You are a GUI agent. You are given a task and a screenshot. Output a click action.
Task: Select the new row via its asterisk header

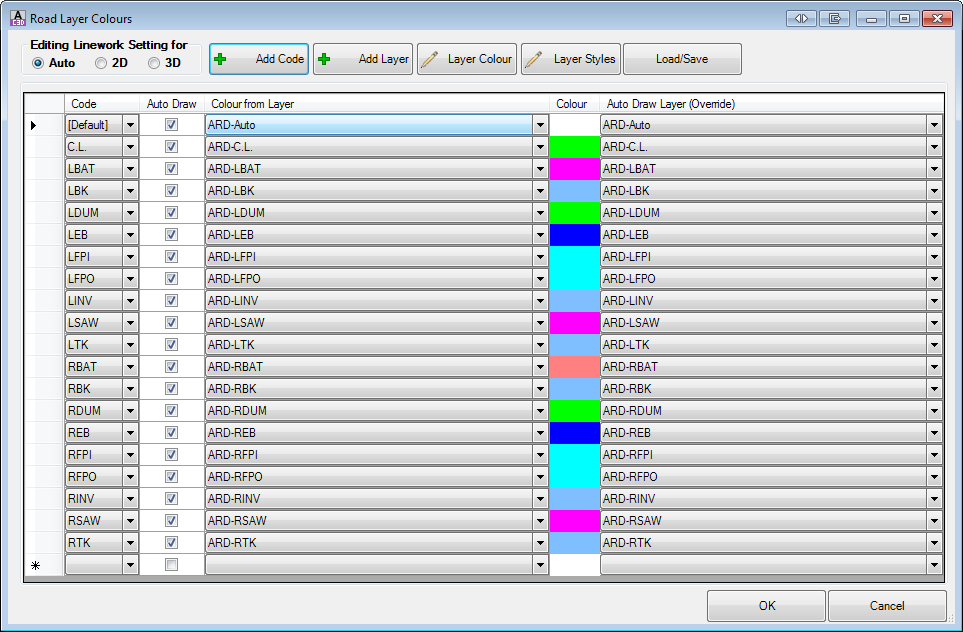44,565
